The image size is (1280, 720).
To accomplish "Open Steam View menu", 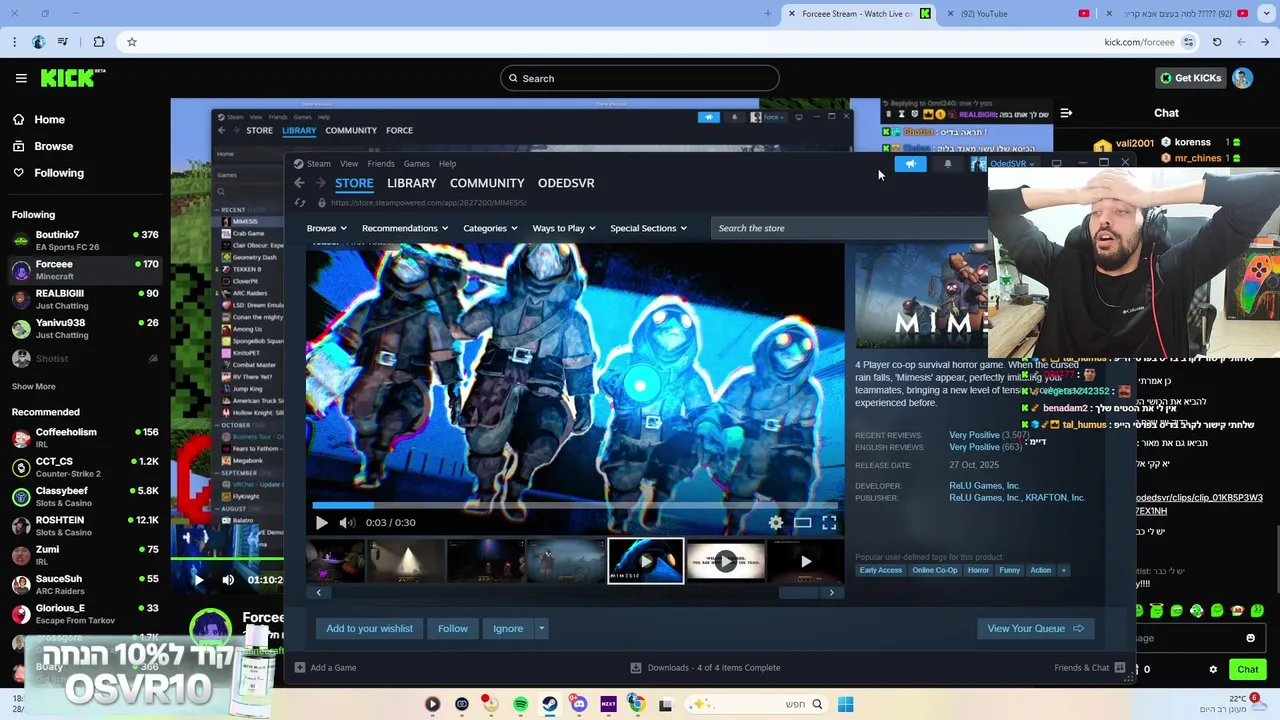I will coord(349,164).
